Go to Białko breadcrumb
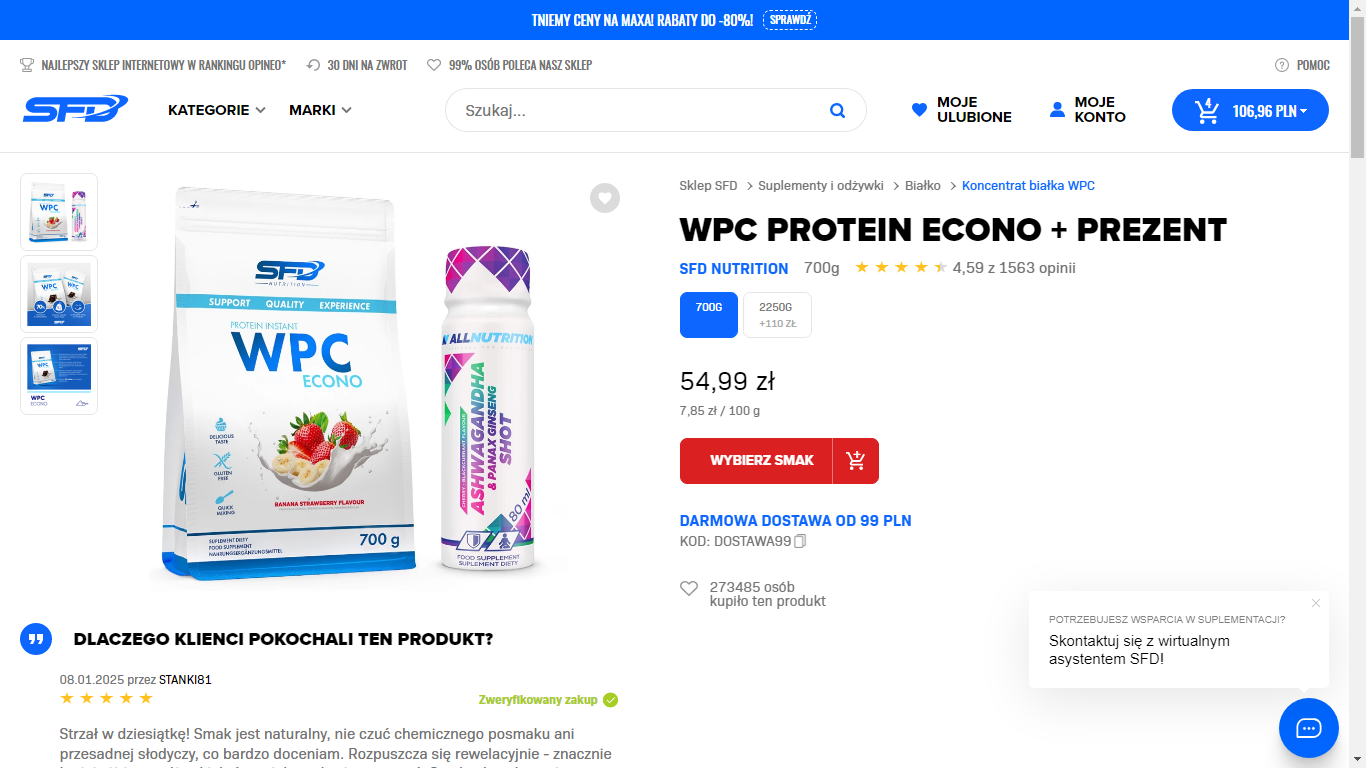1366x768 pixels. [922, 186]
